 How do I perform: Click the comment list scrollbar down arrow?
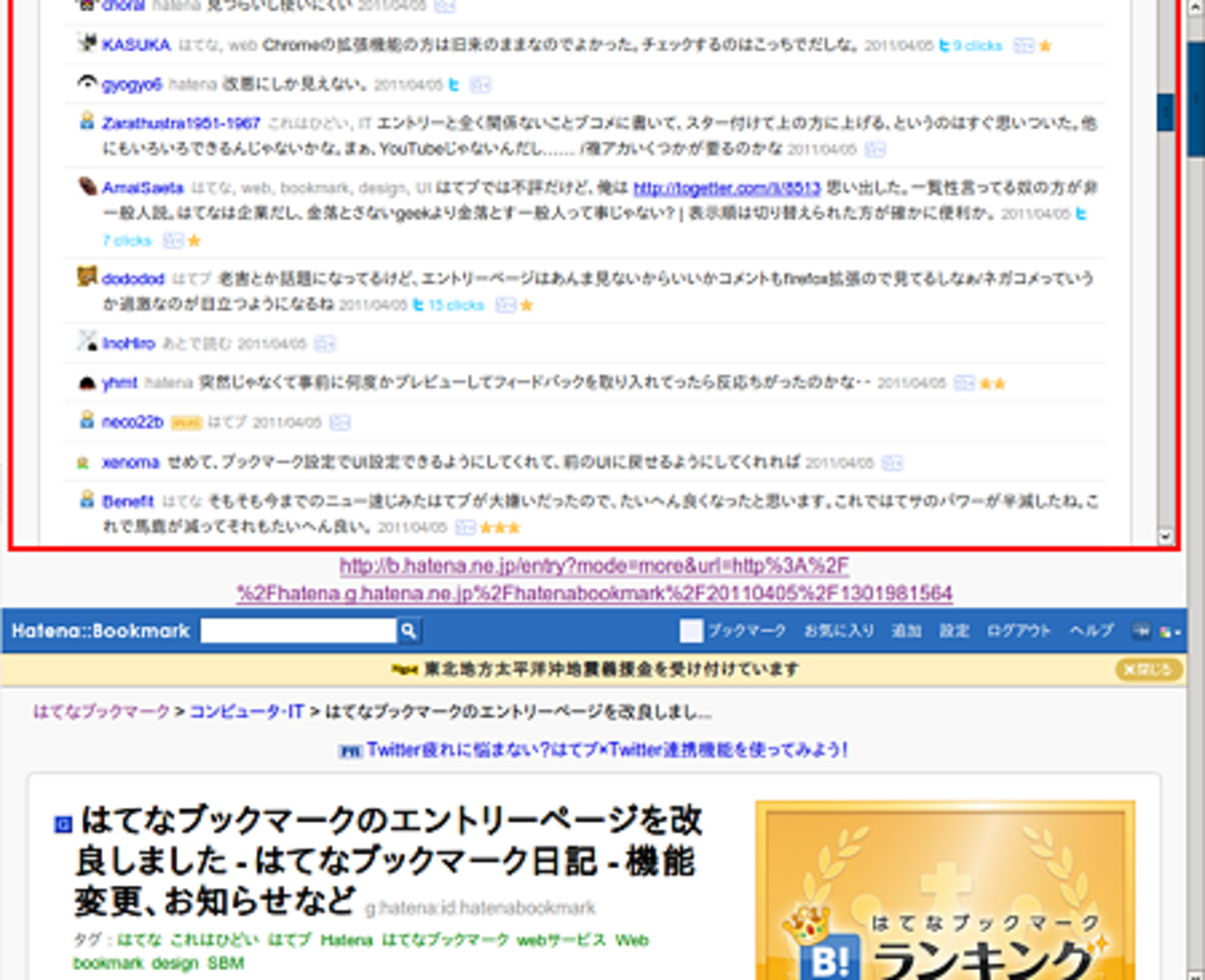pyautogui.click(x=1165, y=537)
